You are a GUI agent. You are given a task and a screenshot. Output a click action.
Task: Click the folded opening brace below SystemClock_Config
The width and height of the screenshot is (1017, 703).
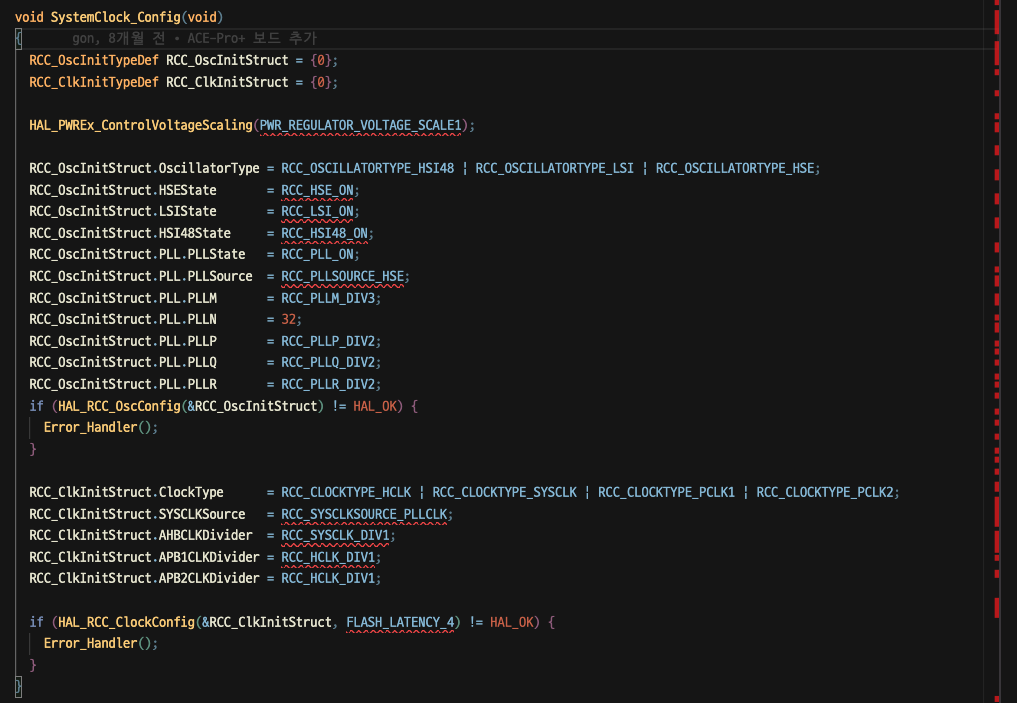point(18,38)
